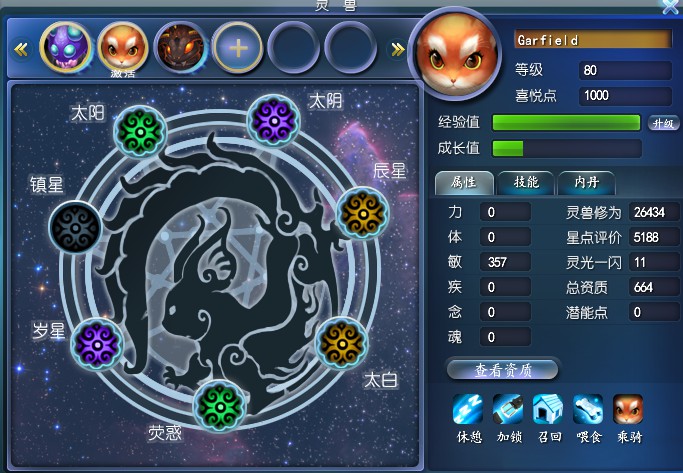Select the gold 辰星 star orb
The width and height of the screenshot is (683, 473).
click(363, 213)
